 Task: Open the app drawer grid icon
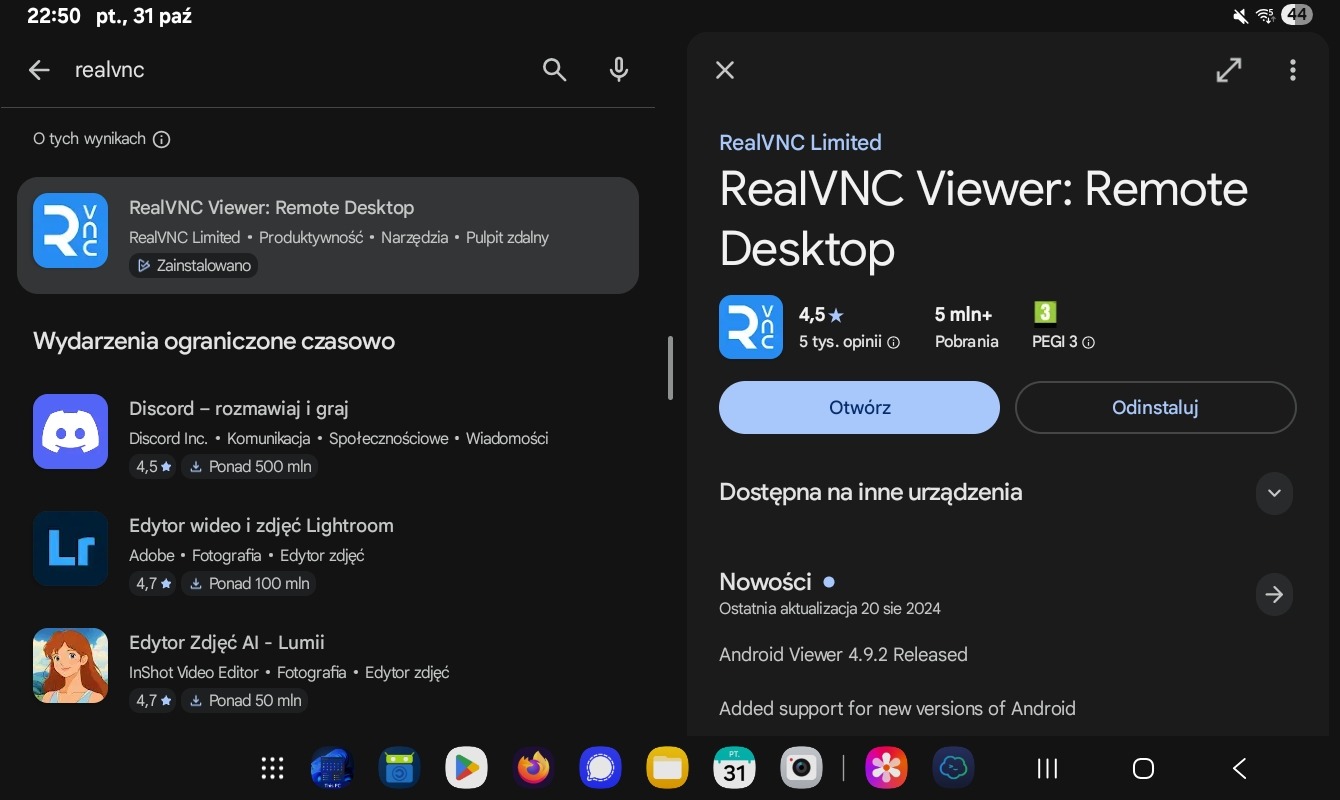(x=272, y=768)
